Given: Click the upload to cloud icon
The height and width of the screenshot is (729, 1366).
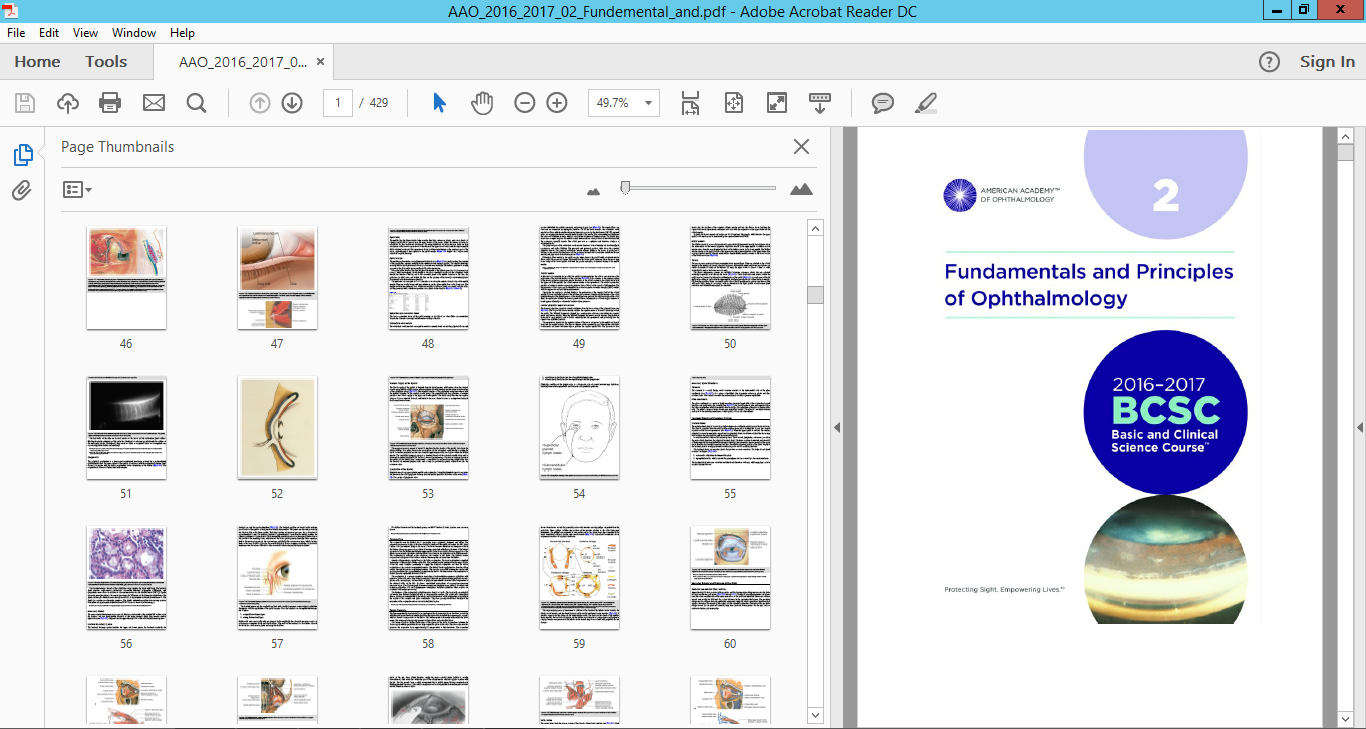Looking at the screenshot, I should tap(68, 103).
